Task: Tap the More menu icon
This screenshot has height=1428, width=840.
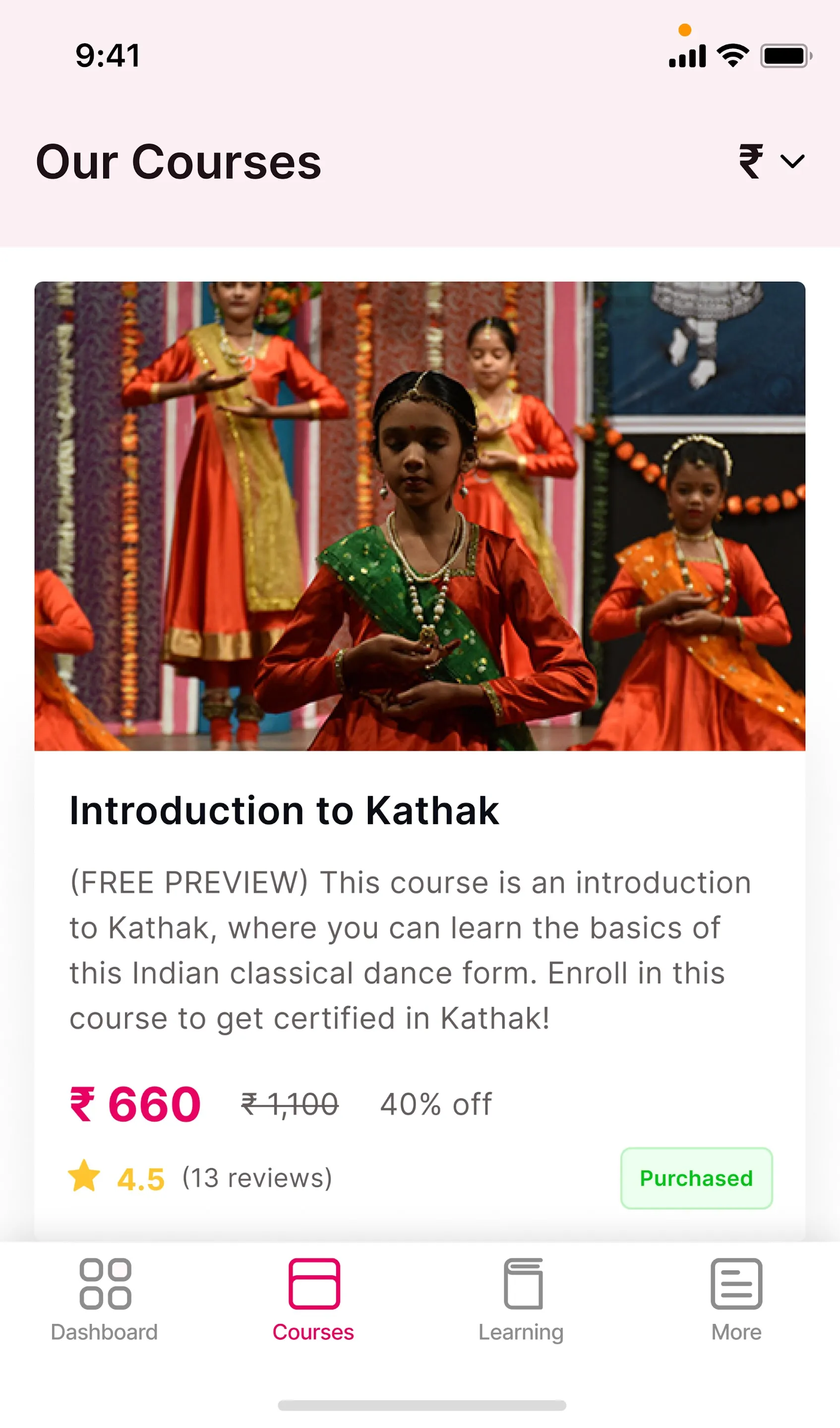Action: 736,1284
